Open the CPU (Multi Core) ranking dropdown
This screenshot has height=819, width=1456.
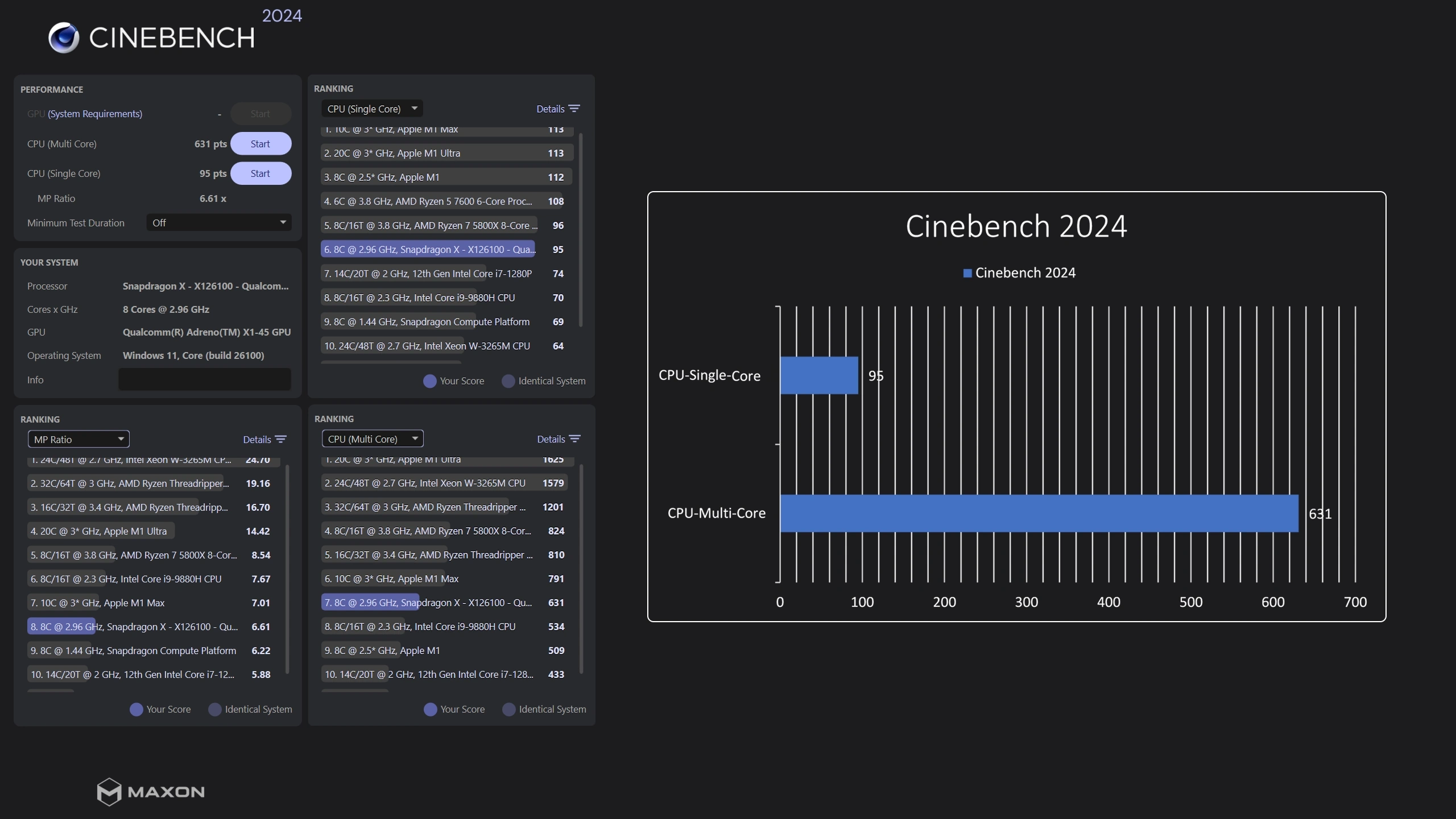tap(373, 439)
